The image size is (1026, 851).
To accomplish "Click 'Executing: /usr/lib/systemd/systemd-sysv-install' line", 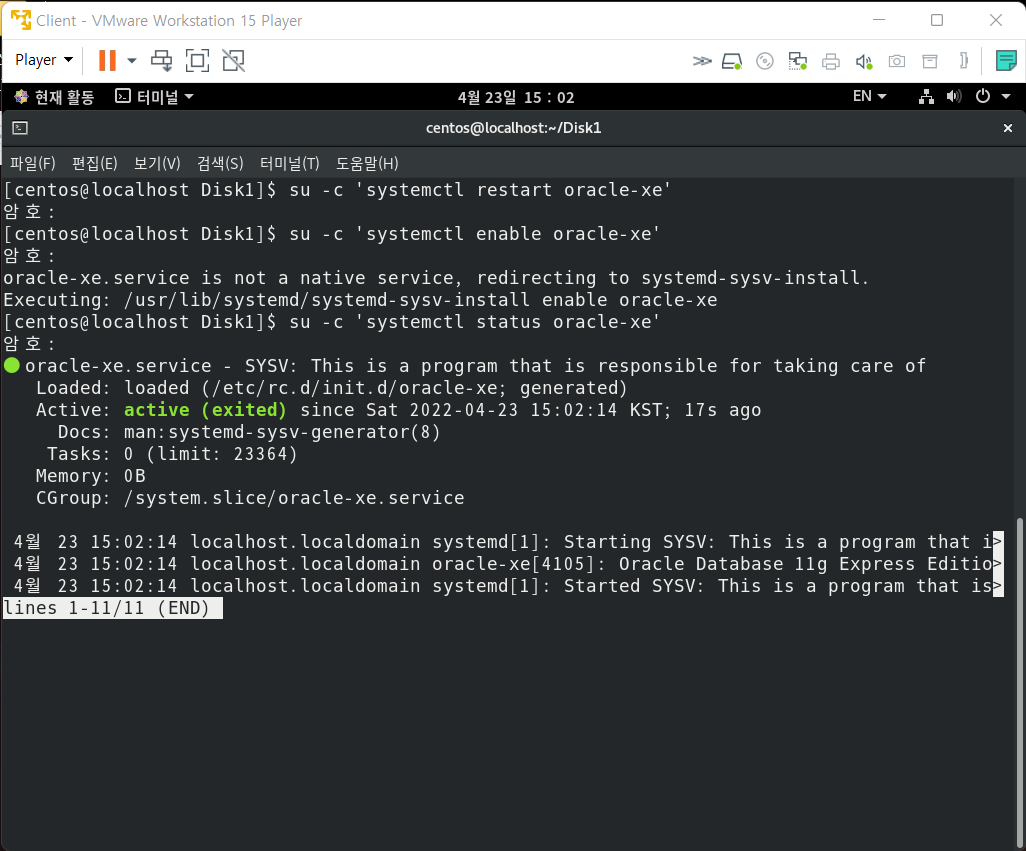I will 361,300.
